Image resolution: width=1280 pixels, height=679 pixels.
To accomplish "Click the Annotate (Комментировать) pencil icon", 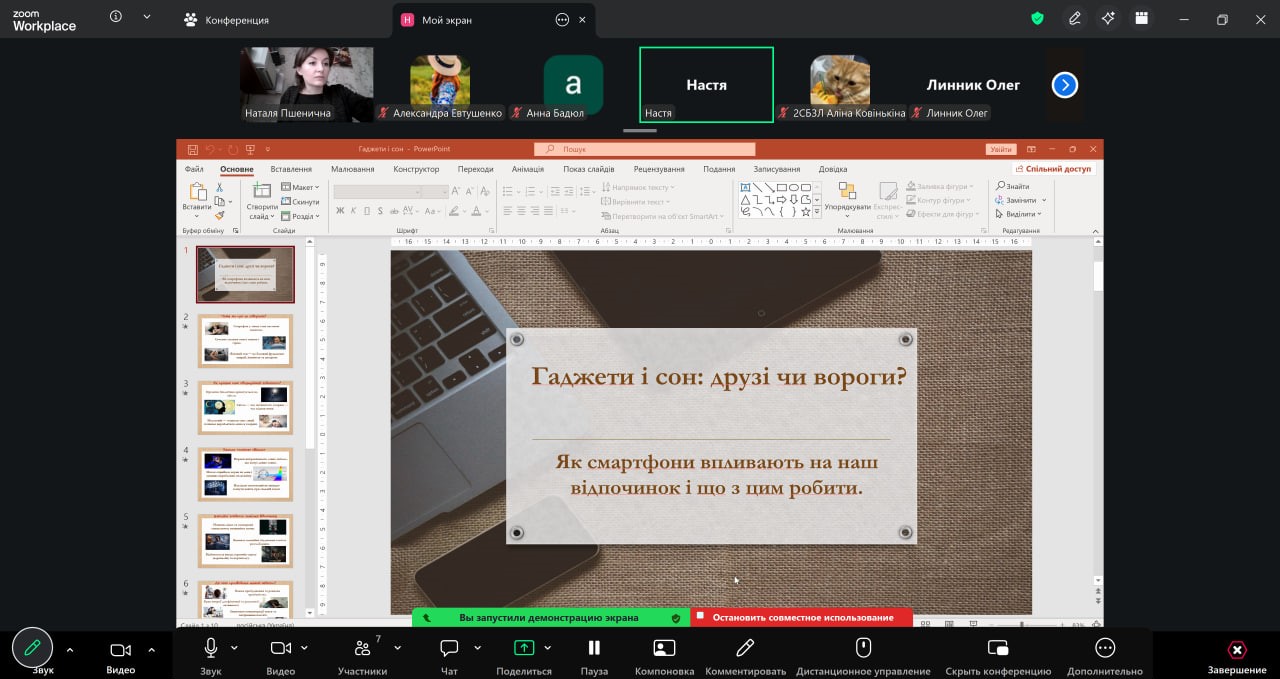I will pos(745,648).
